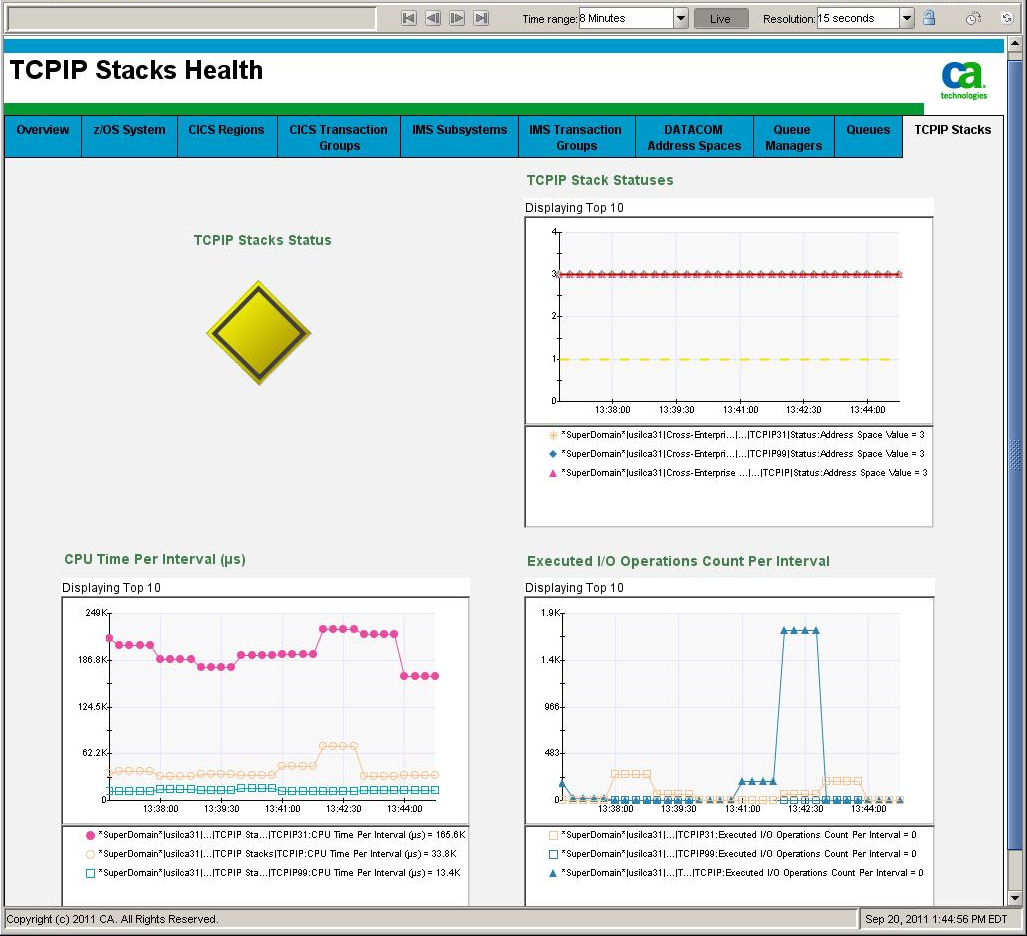Viewport: 1027px width, 936px height.
Task: Open the DATACOM Address Spaces tab
Action: point(694,137)
